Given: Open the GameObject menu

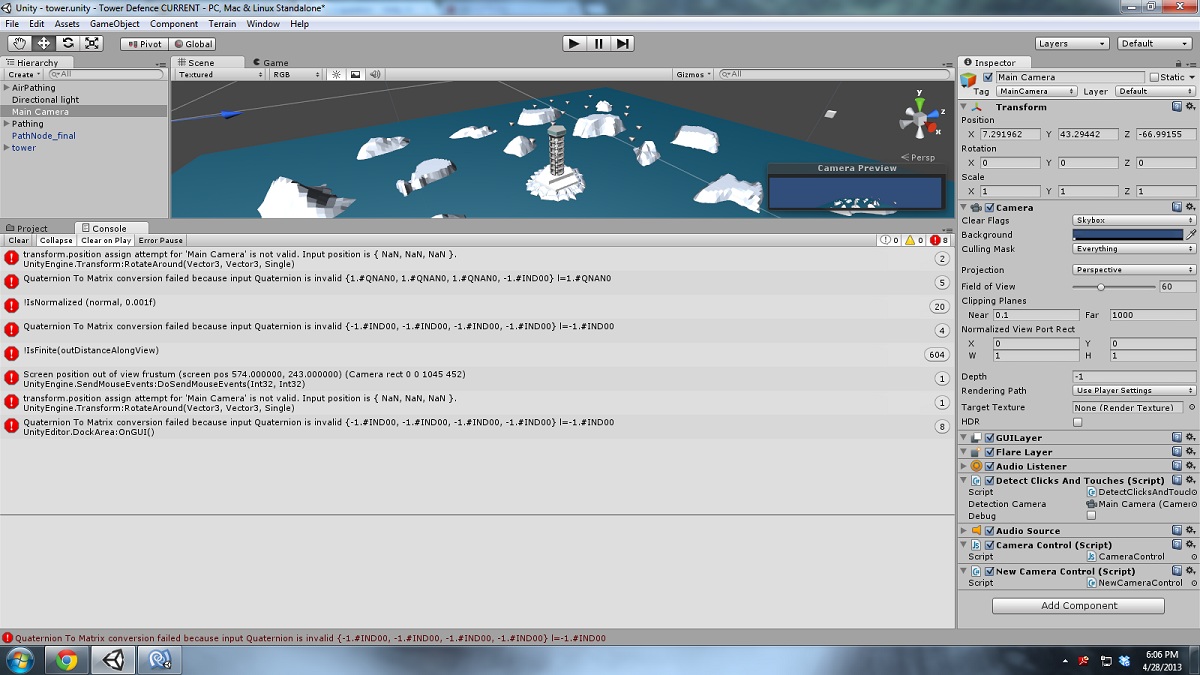Looking at the screenshot, I should point(115,23).
